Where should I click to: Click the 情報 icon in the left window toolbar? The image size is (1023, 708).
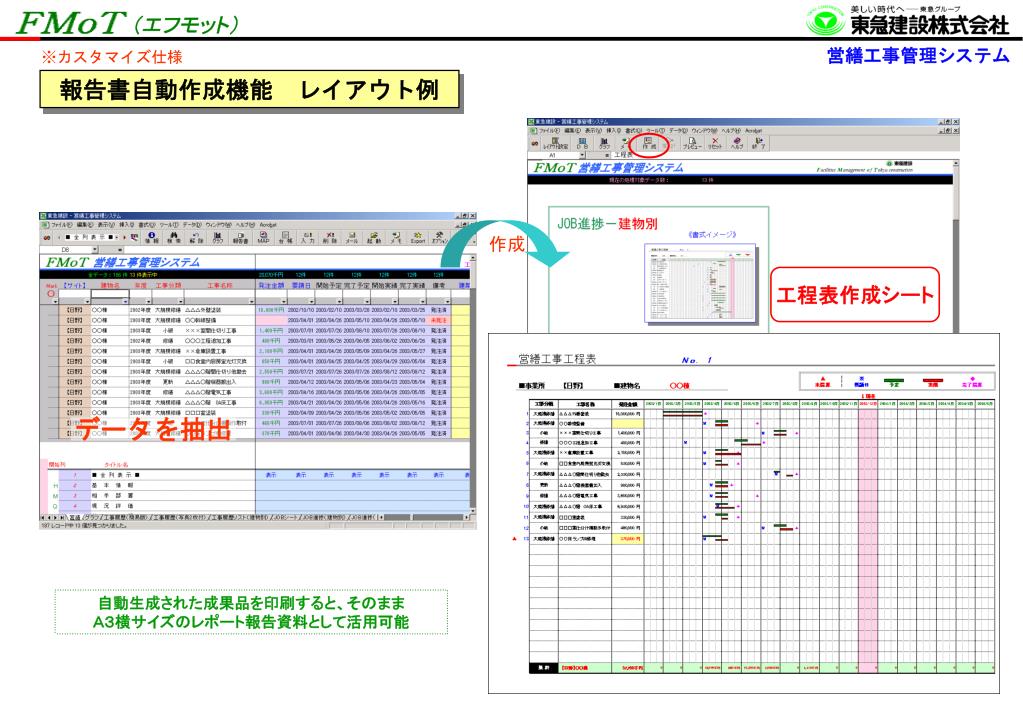(151, 238)
